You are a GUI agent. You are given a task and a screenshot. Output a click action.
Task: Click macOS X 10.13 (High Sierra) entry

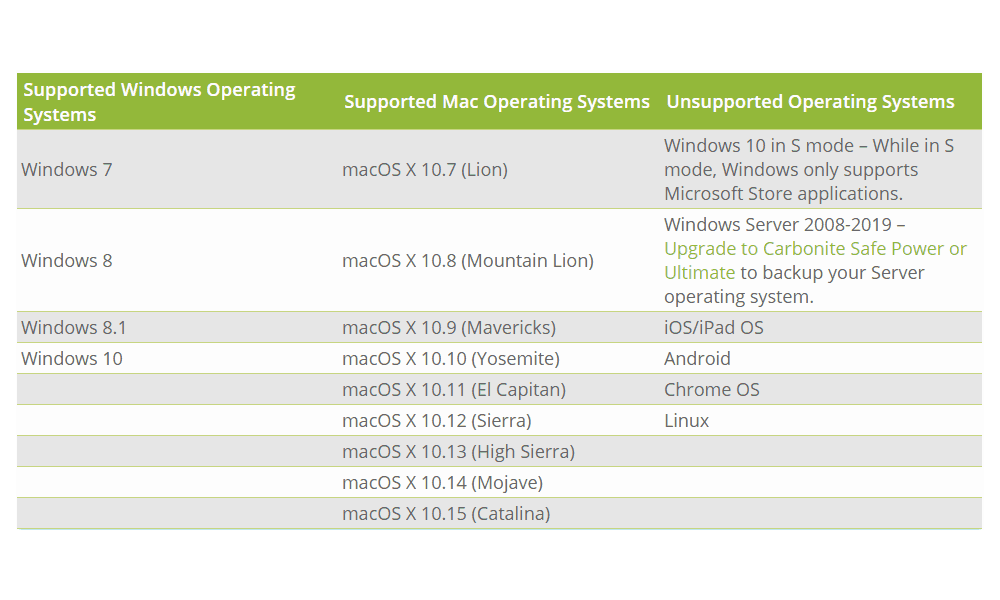(x=459, y=452)
